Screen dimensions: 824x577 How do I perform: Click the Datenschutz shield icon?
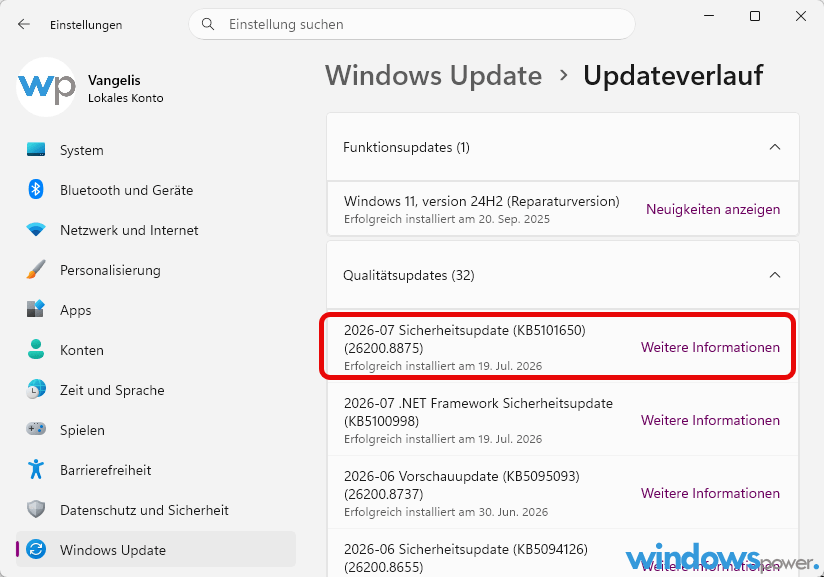click(x=36, y=509)
